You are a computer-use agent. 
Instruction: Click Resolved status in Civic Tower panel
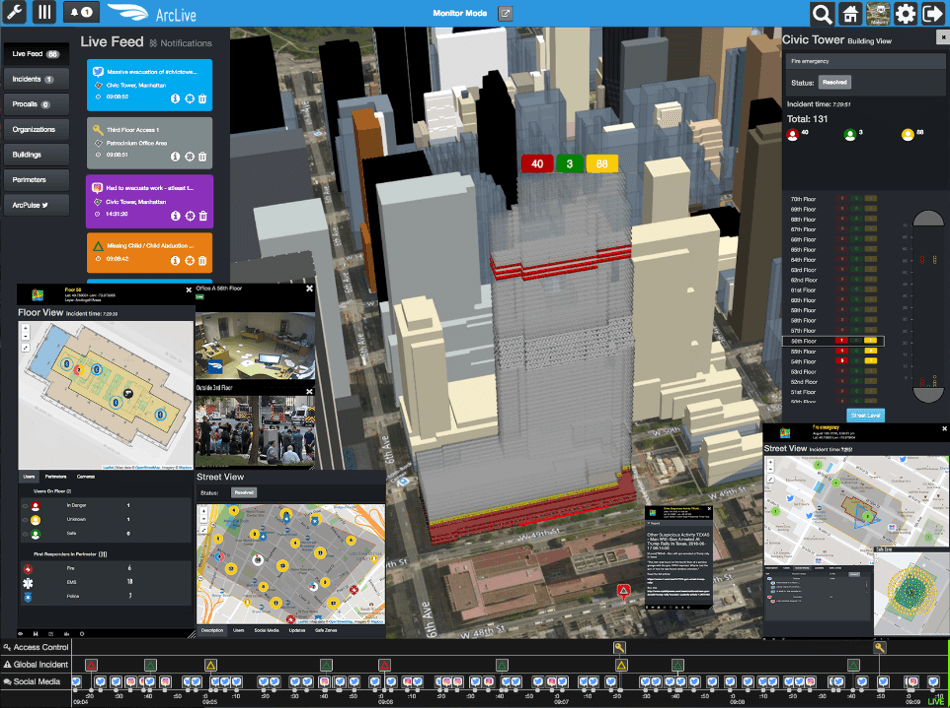click(x=835, y=83)
